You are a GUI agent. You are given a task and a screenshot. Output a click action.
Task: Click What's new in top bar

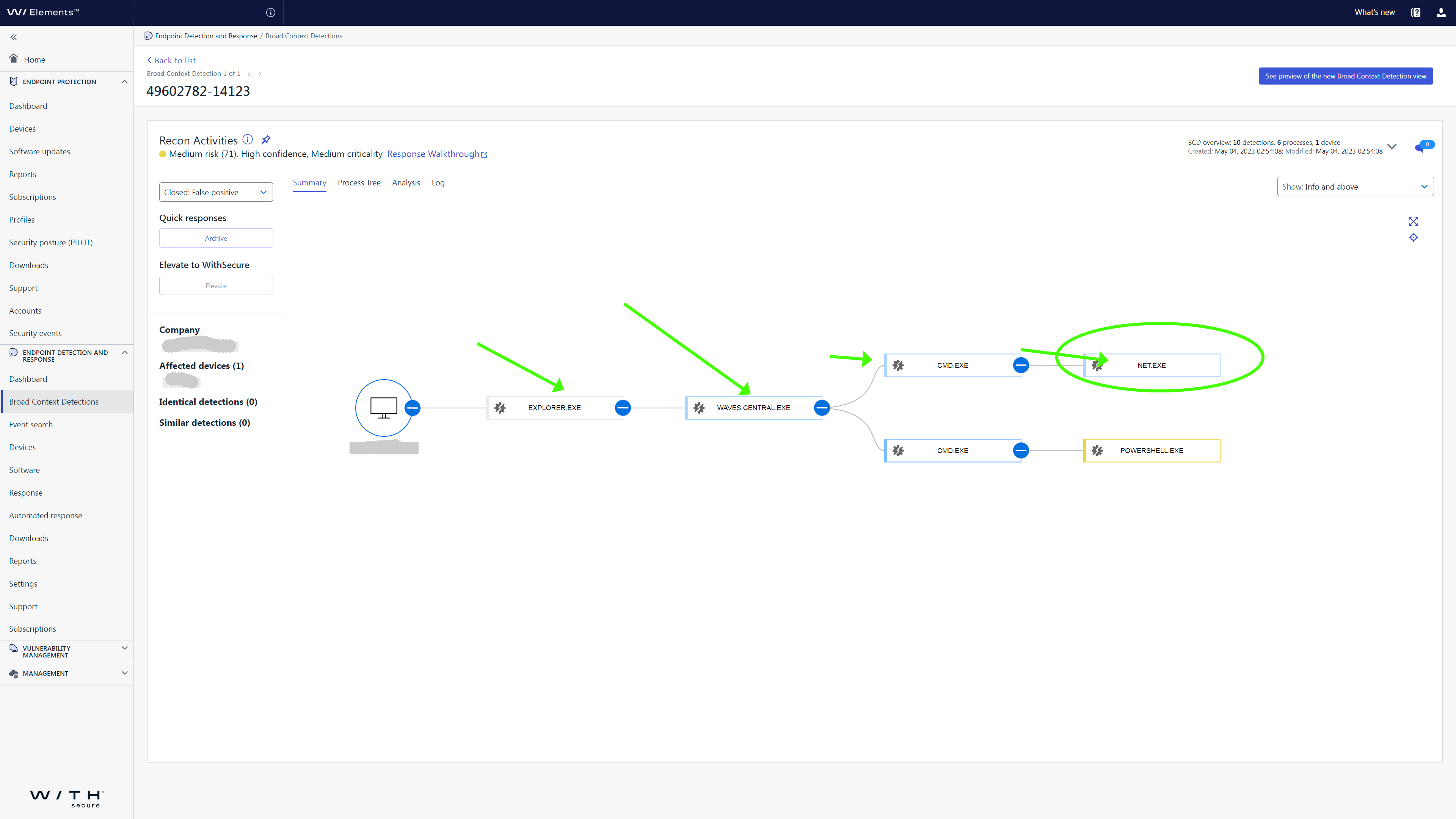click(x=1374, y=12)
